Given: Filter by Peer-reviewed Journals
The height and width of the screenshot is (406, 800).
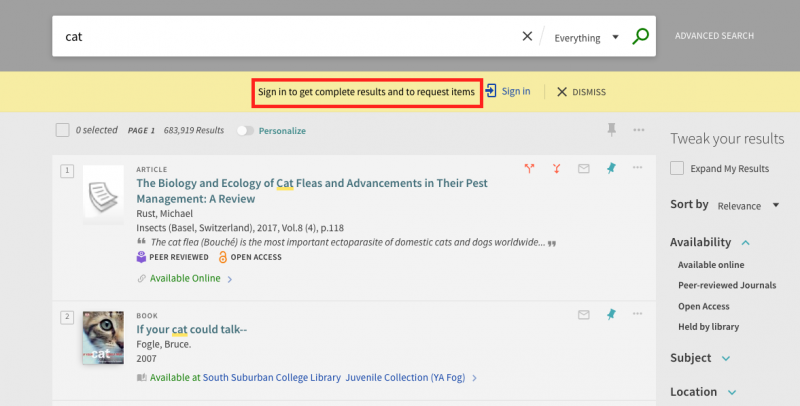Looking at the screenshot, I should click(x=726, y=285).
